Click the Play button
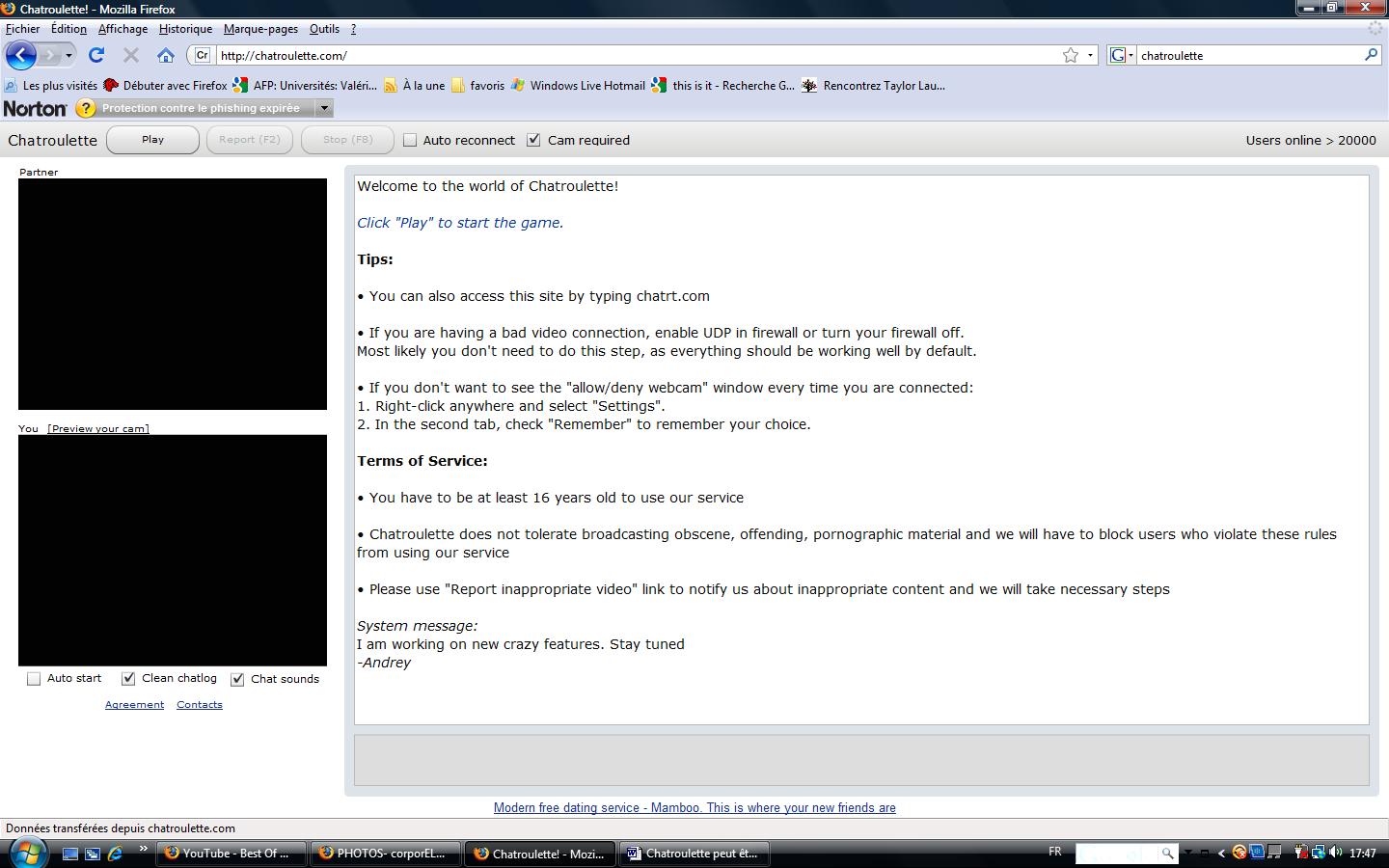Screen dimensions: 1389x868 152,140
